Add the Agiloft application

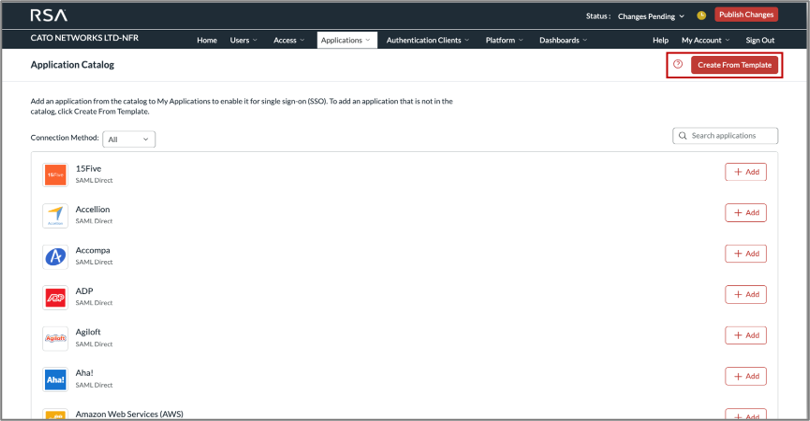(745, 335)
